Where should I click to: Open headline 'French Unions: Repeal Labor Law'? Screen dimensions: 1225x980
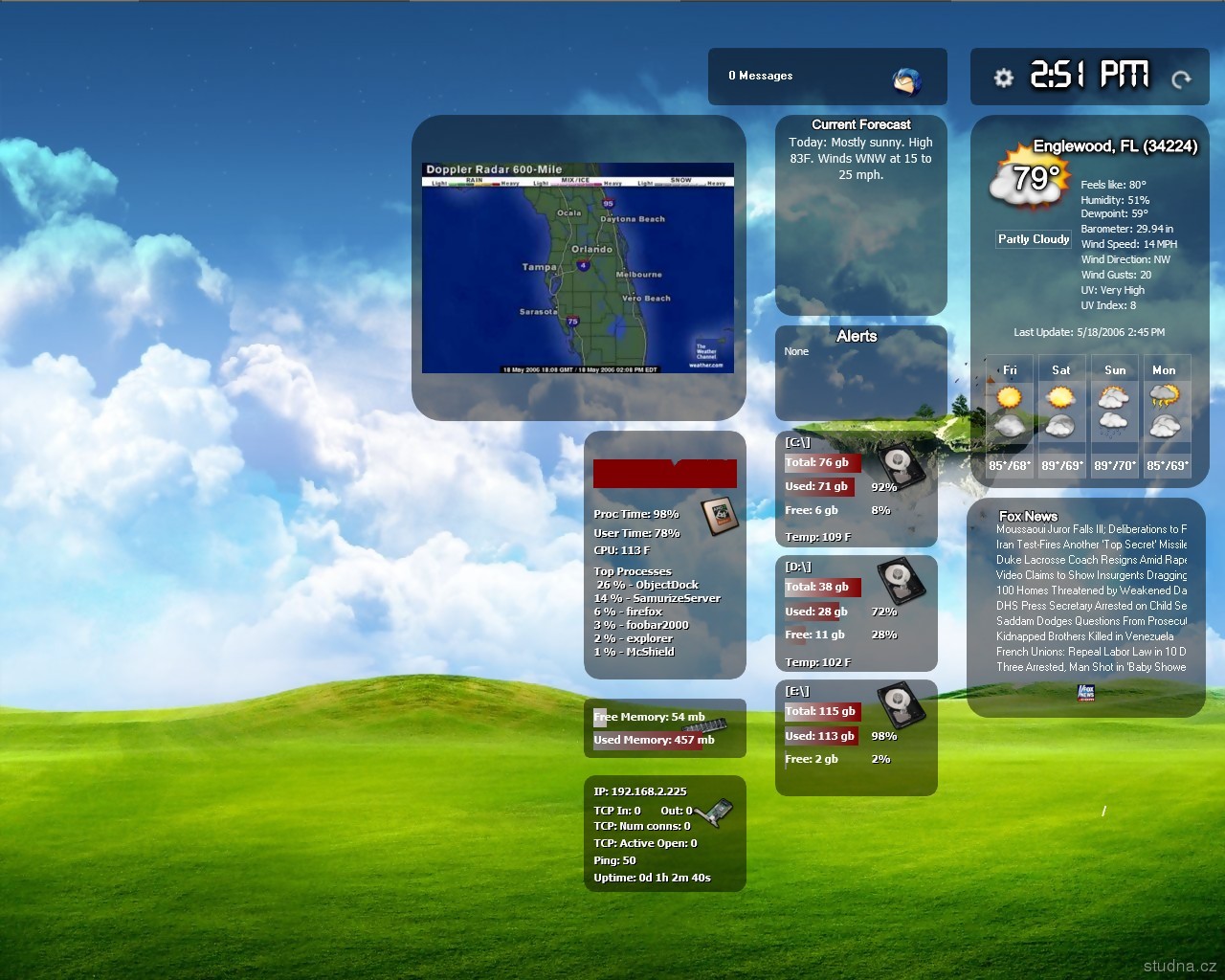pos(1091,652)
